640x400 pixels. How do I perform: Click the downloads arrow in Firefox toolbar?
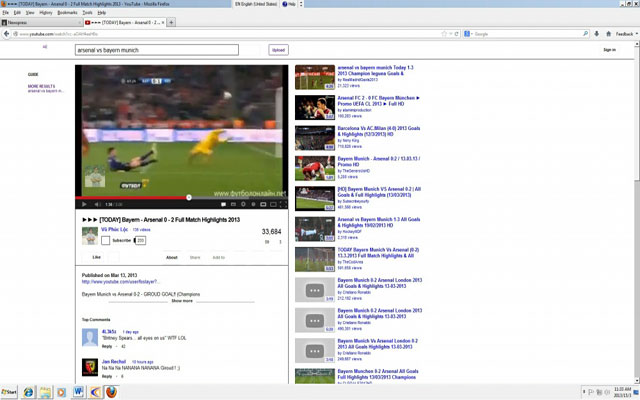(596, 34)
